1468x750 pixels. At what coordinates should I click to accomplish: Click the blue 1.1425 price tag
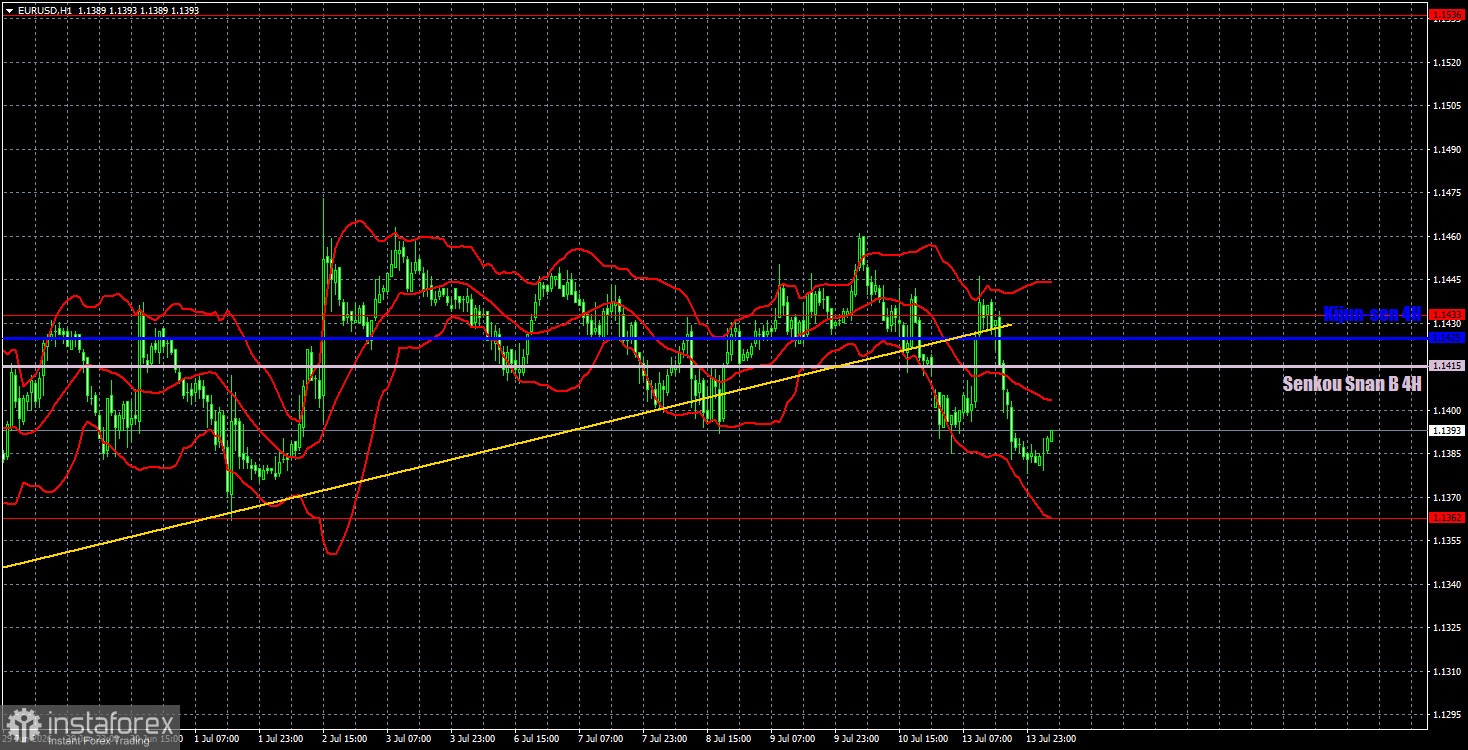pyautogui.click(x=1447, y=338)
